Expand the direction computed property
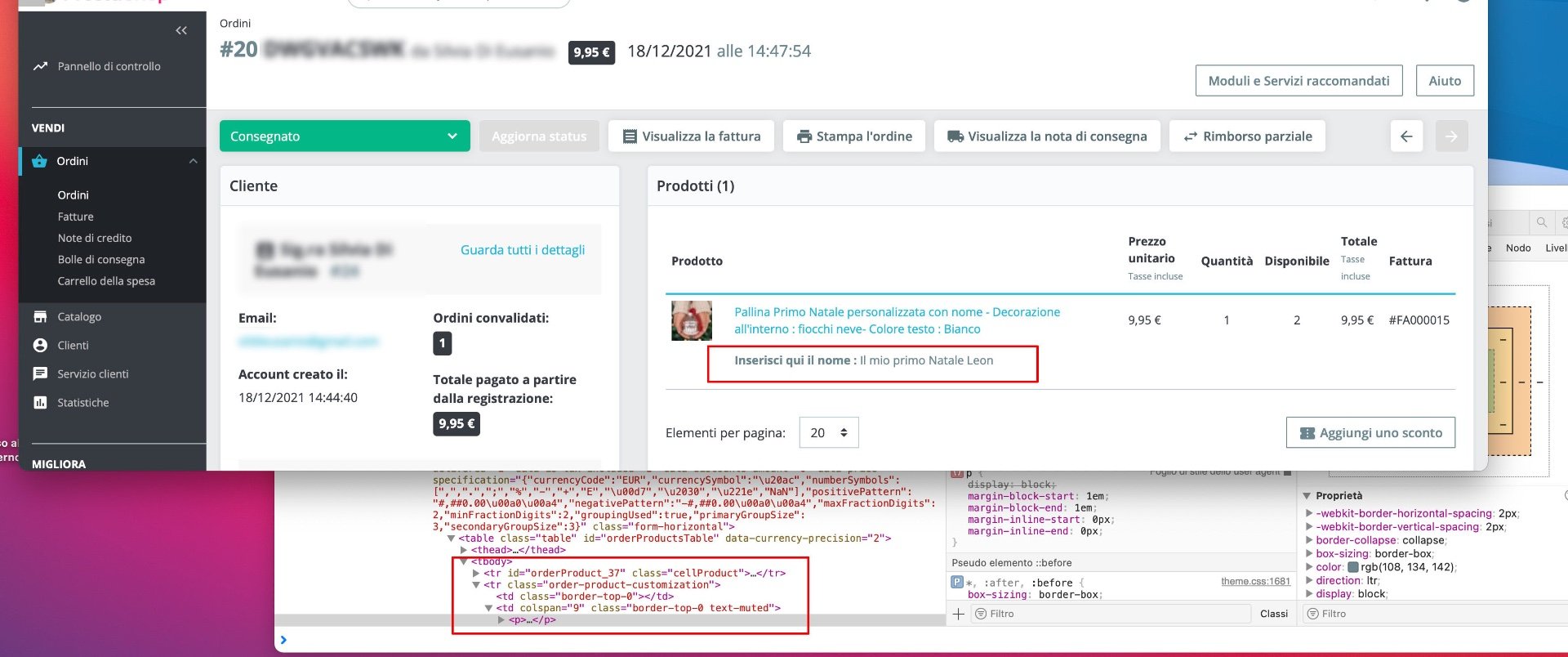Image resolution: width=1568 pixels, height=657 pixels. pos(1309,580)
